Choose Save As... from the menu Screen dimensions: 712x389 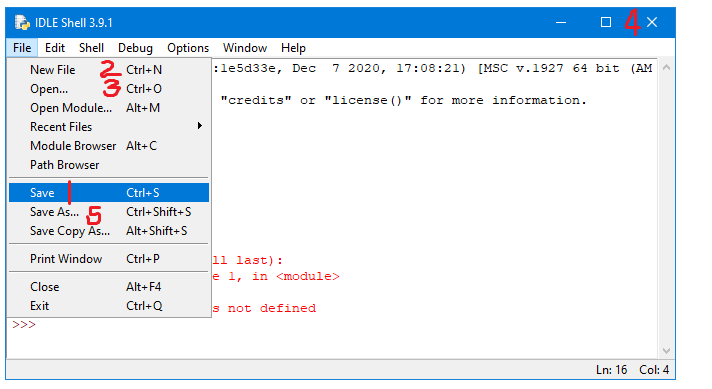click(109, 212)
